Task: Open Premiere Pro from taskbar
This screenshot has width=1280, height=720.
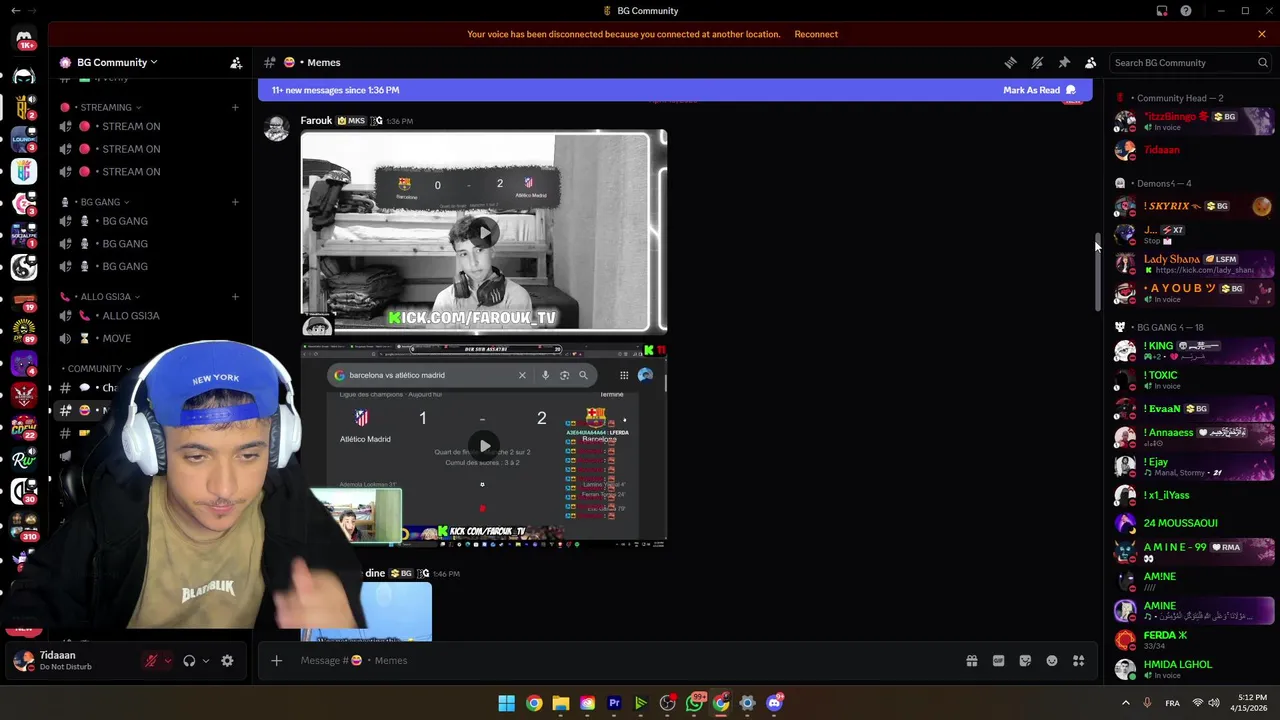Action: [x=614, y=703]
